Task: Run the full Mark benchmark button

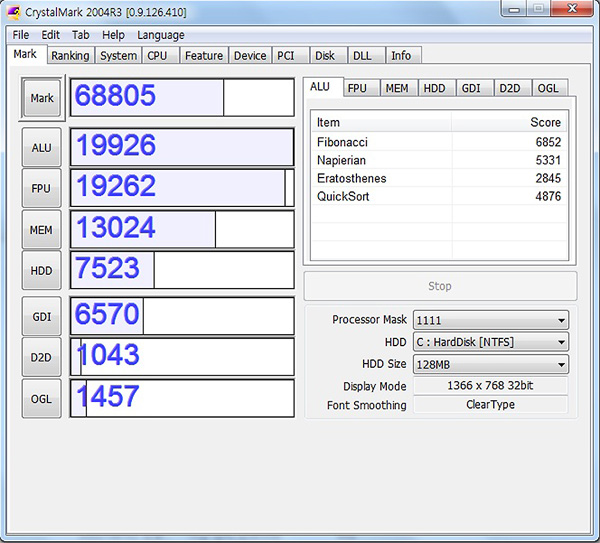Action: [42, 98]
